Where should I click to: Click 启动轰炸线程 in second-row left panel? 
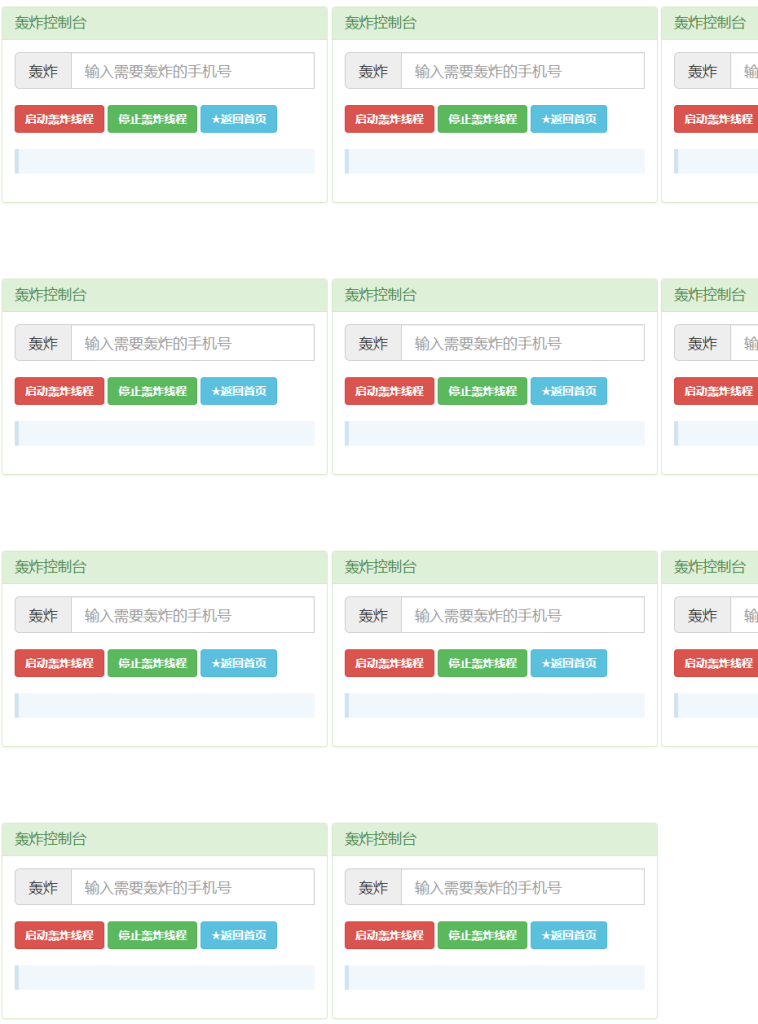click(x=59, y=391)
